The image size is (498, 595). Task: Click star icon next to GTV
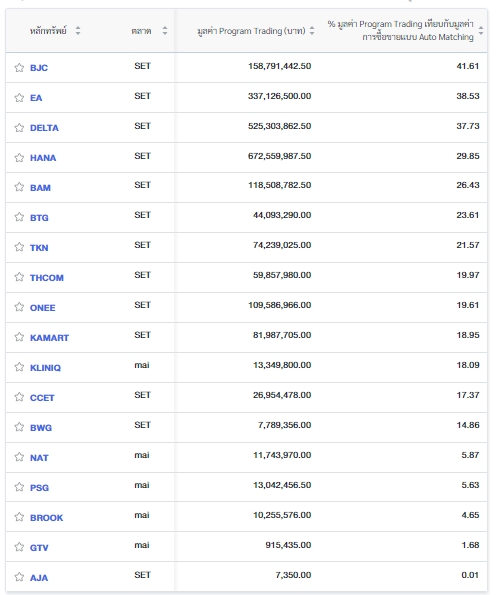click(19, 547)
